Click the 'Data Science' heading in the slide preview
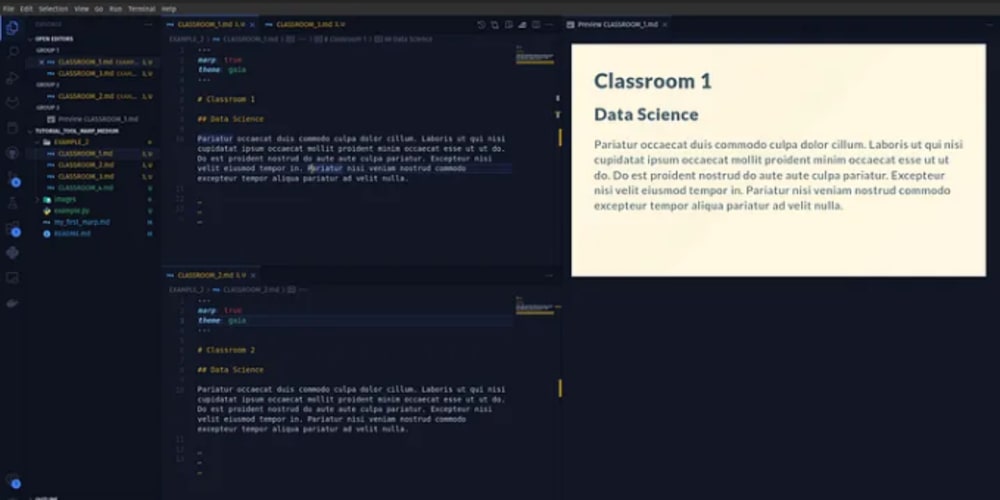Image resolution: width=1000 pixels, height=500 pixels. 646,115
